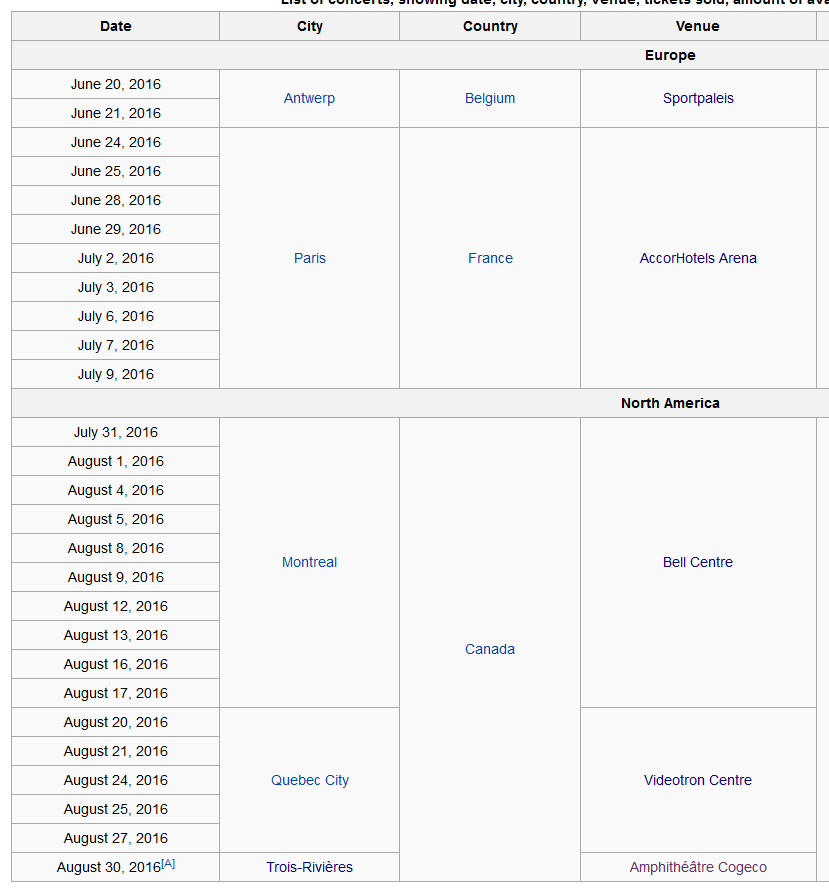Select the July 6, 2016 date cell

coord(116,316)
